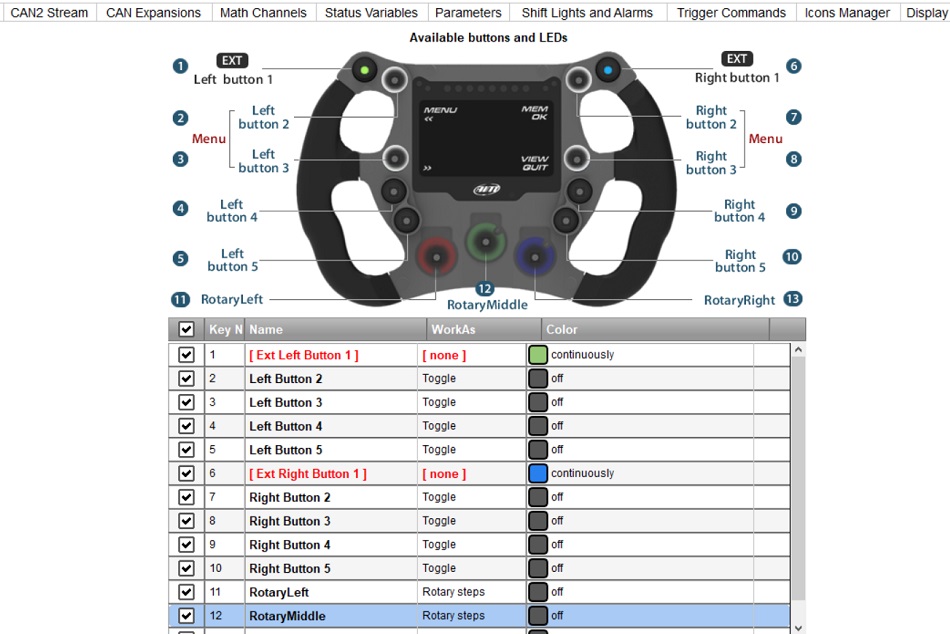The height and width of the screenshot is (634, 950).
Task: Click the left EXT badge icon
Action: tap(232, 60)
